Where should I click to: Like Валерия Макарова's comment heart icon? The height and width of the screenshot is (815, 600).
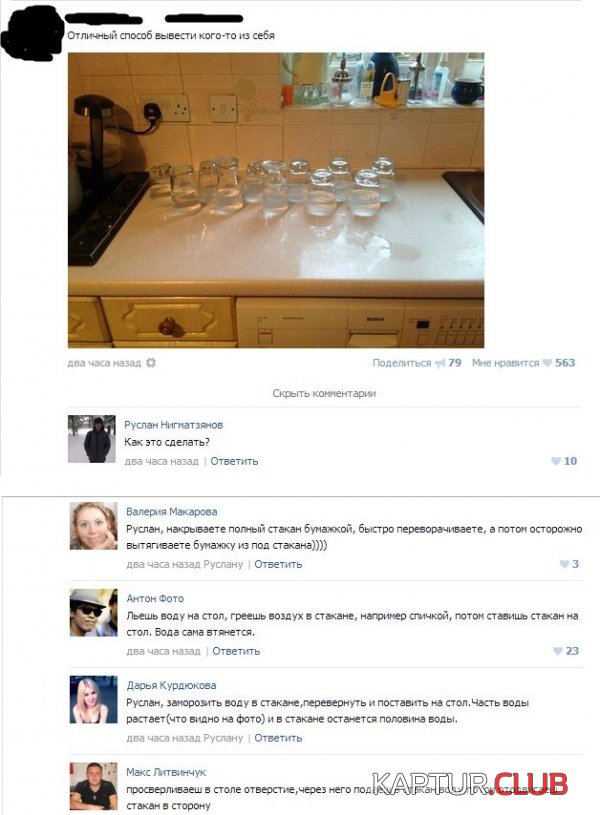click(x=564, y=564)
